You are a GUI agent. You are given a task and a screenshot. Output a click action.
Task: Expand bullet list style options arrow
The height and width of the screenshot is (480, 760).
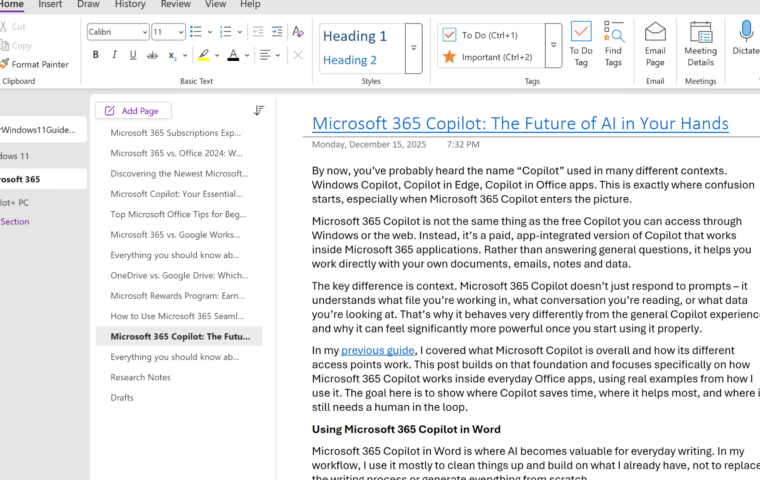(210, 32)
